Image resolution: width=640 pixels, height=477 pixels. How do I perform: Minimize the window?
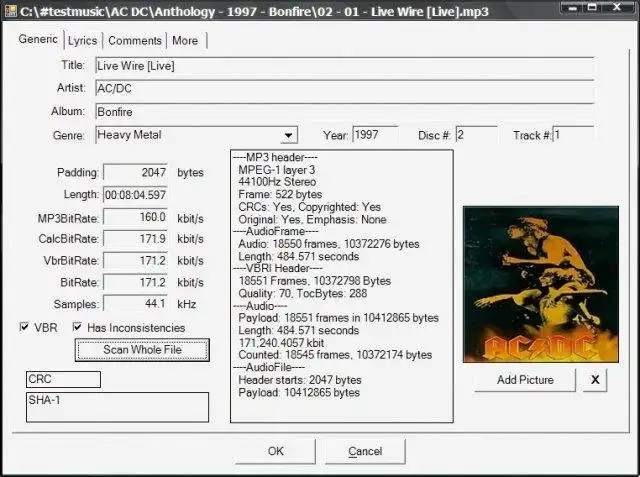(573, 7)
